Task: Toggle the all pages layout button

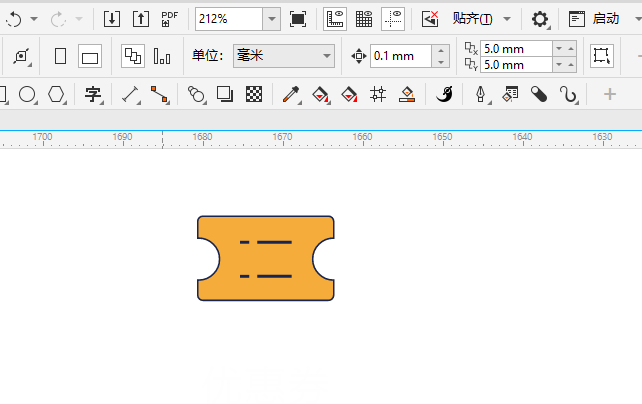Action: pos(133,56)
